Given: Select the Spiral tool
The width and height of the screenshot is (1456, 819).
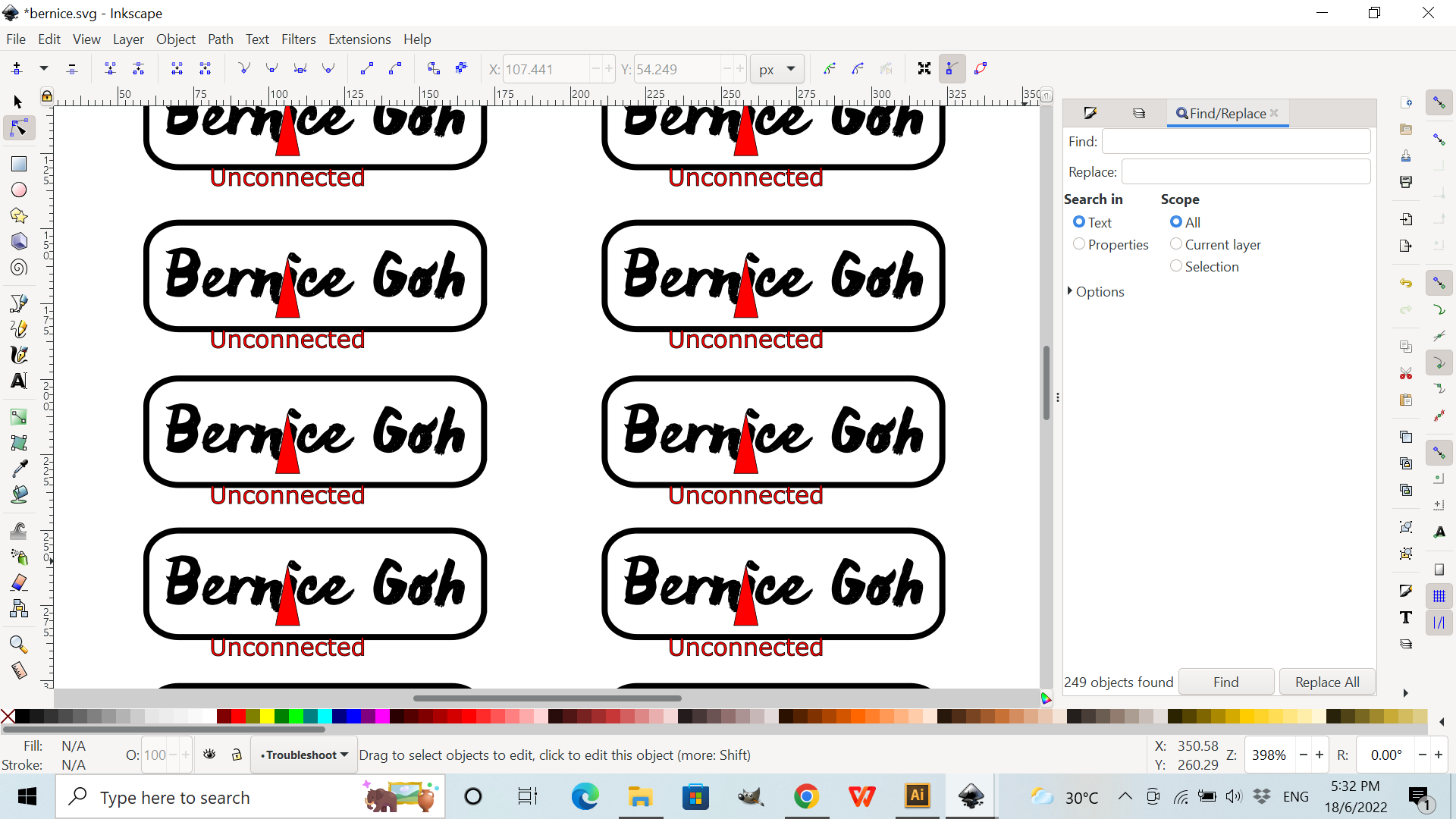Looking at the screenshot, I should point(19,268).
